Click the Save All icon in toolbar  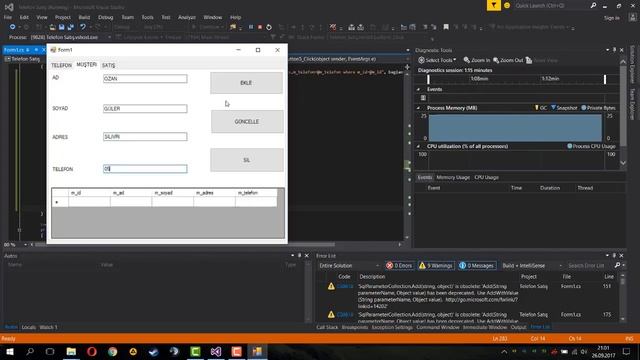(71, 27)
